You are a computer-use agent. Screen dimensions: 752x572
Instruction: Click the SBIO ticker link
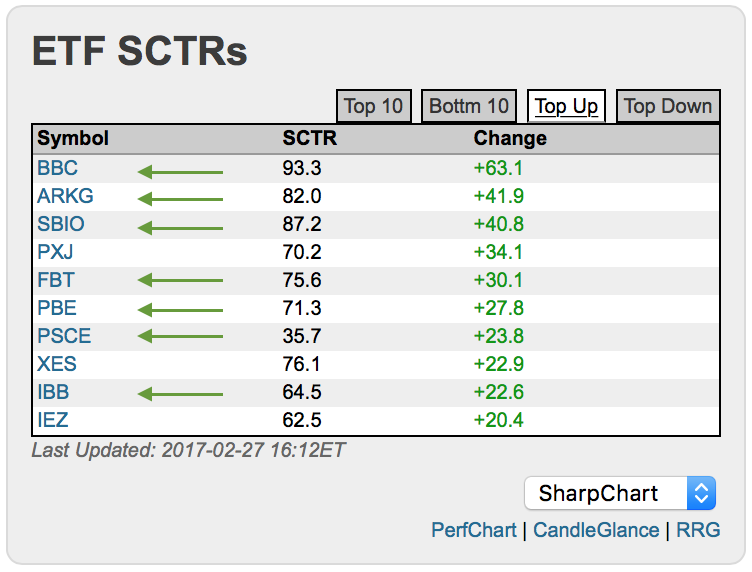(x=61, y=224)
